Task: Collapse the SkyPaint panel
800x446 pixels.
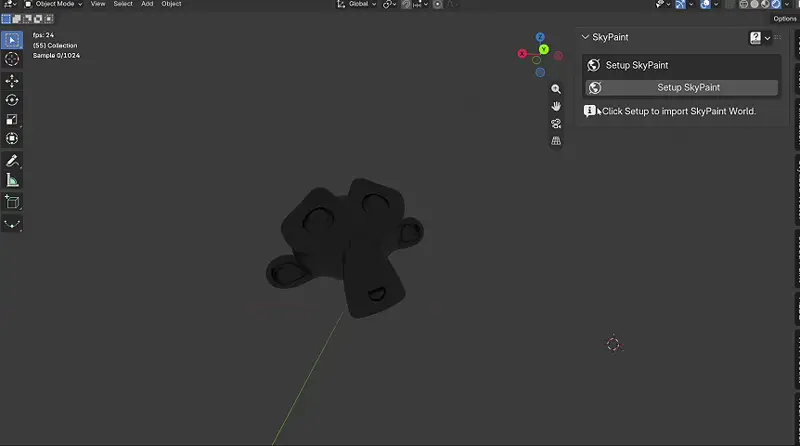Action: pos(585,37)
